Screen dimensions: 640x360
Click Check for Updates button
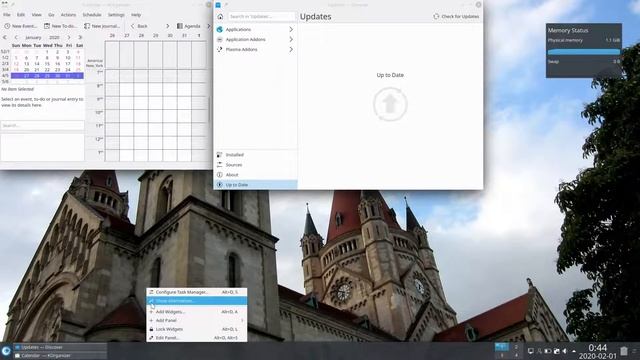coord(456,16)
